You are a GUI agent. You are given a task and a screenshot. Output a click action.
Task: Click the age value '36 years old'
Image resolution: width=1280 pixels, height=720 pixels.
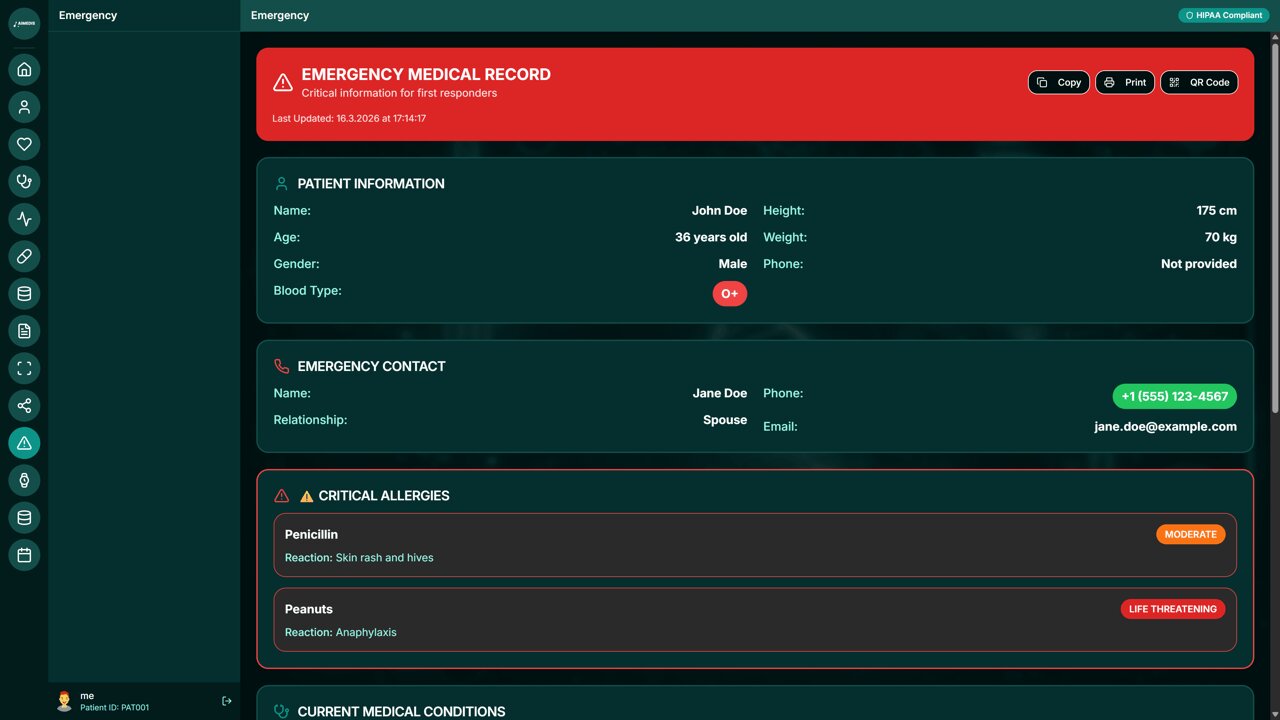tap(711, 238)
